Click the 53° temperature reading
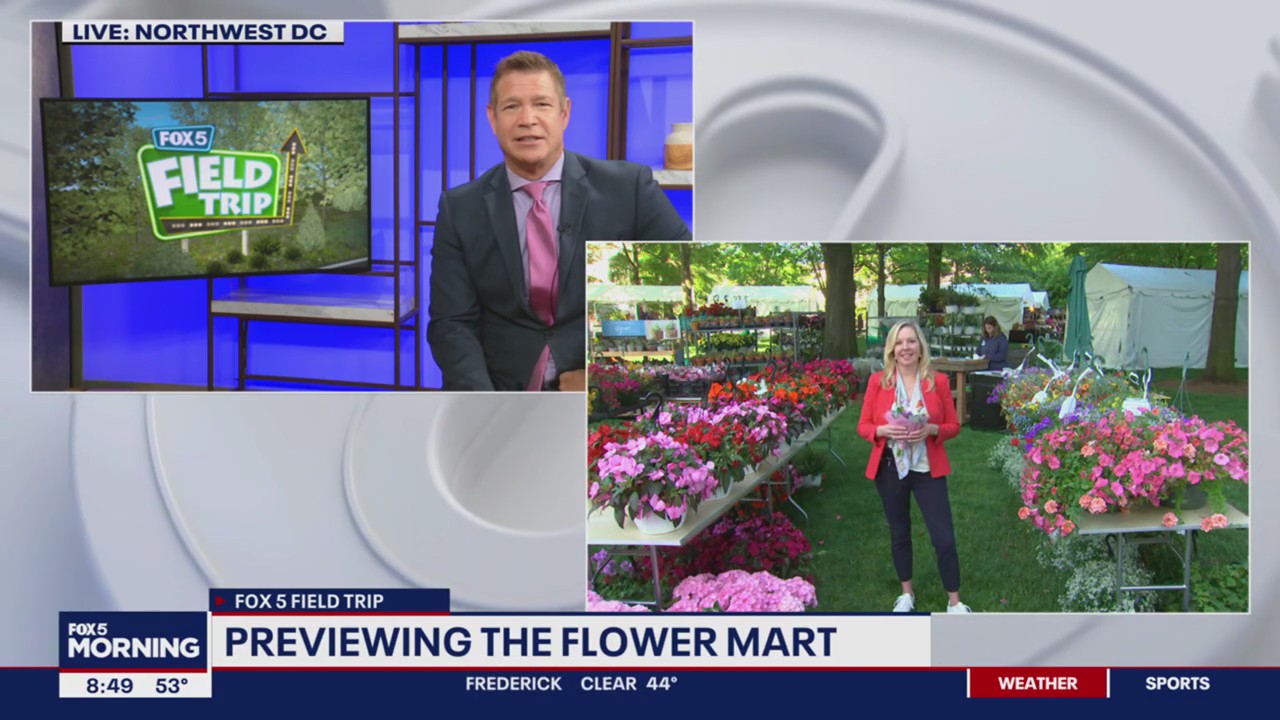 (172, 686)
